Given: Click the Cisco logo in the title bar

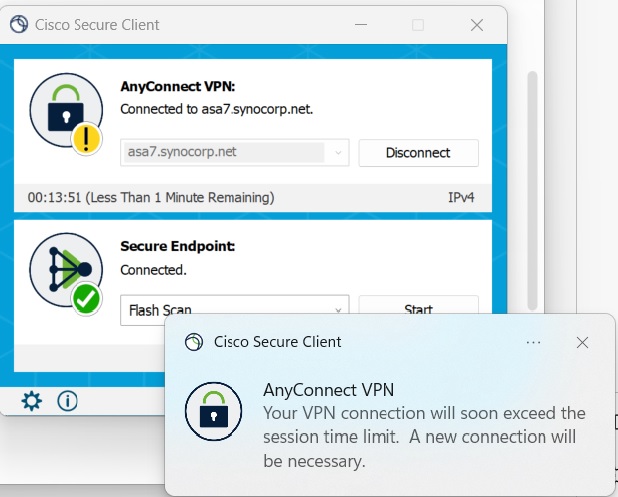Looking at the screenshot, I should [x=19, y=24].
